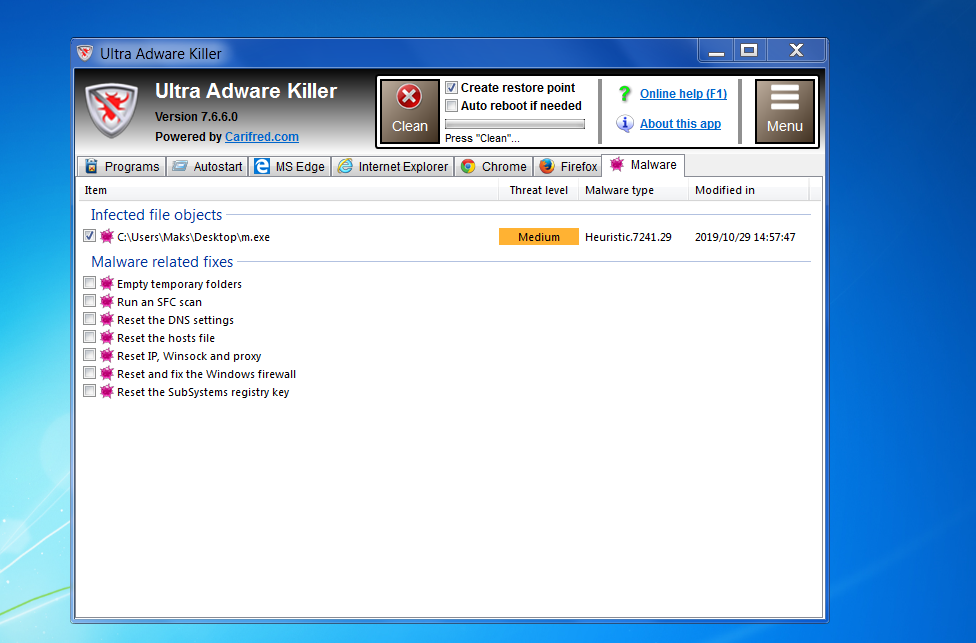
Task: Click the shield logo in header
Action: coord(111,110)
